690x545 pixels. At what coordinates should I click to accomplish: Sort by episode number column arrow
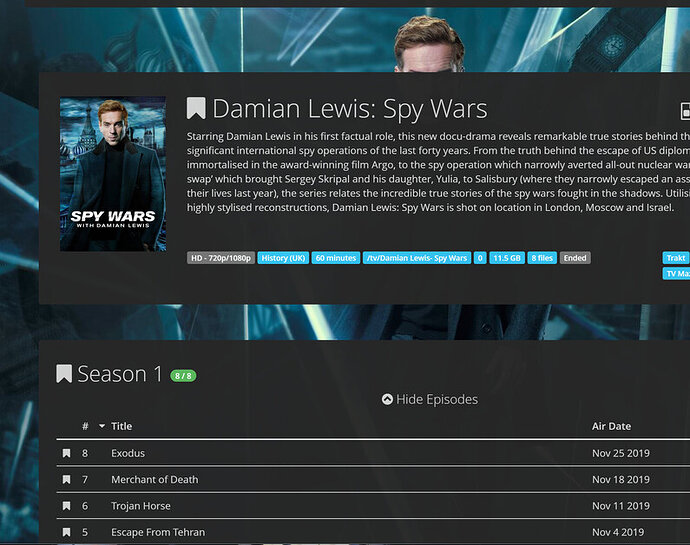point(102,426)
